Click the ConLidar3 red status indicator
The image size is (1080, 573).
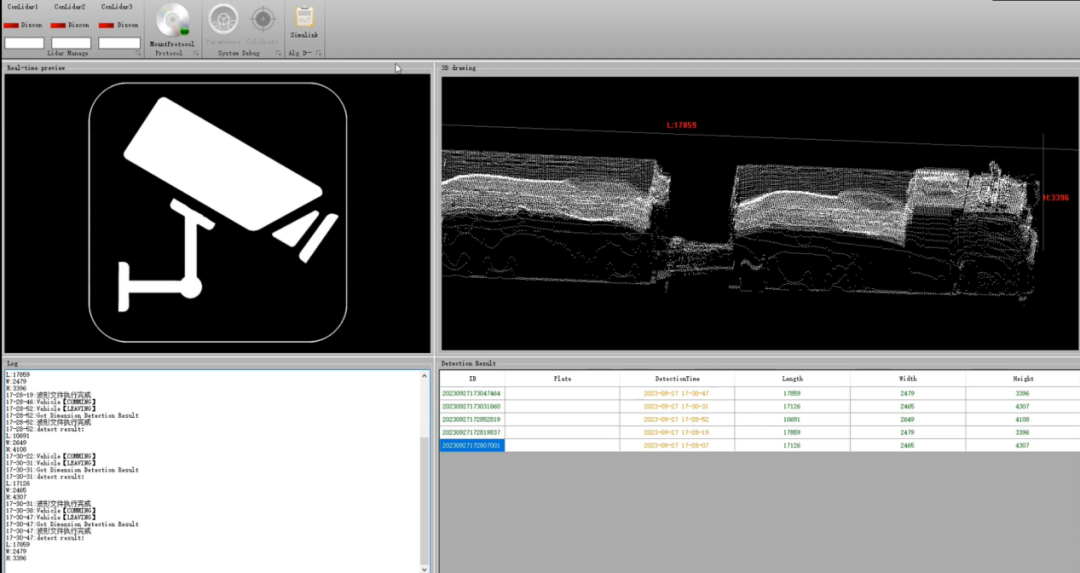coord(107,25)
